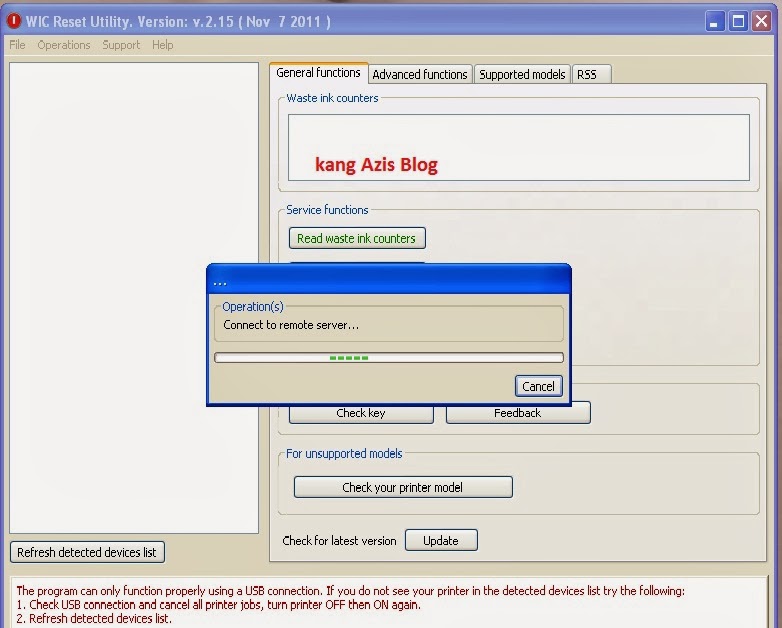The width and height of the screenshot is (782, 628).
Task: Open the Help menu
Action: (x=163, y=45)
